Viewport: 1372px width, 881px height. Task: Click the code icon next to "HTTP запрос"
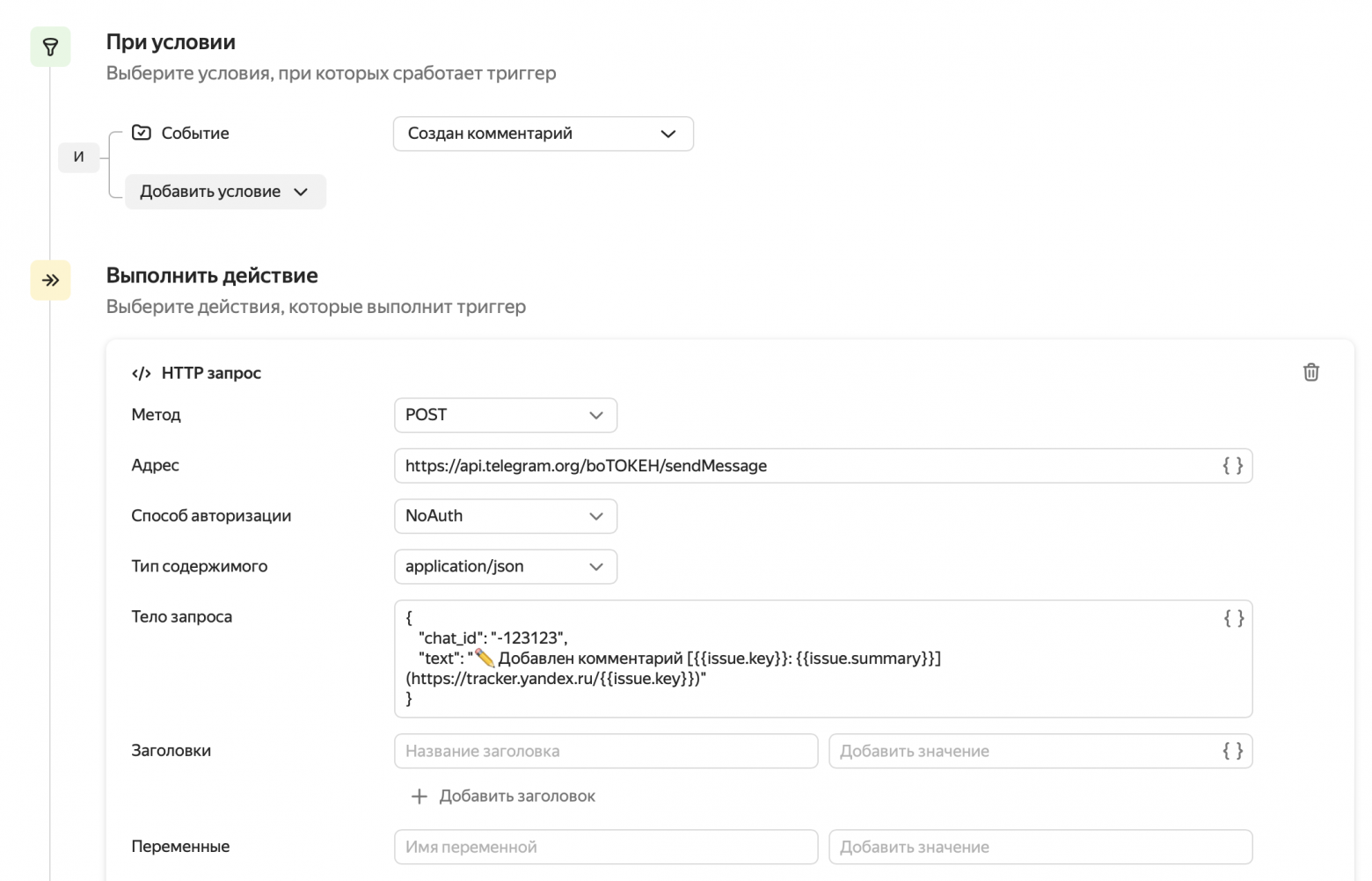coord(142,373)
